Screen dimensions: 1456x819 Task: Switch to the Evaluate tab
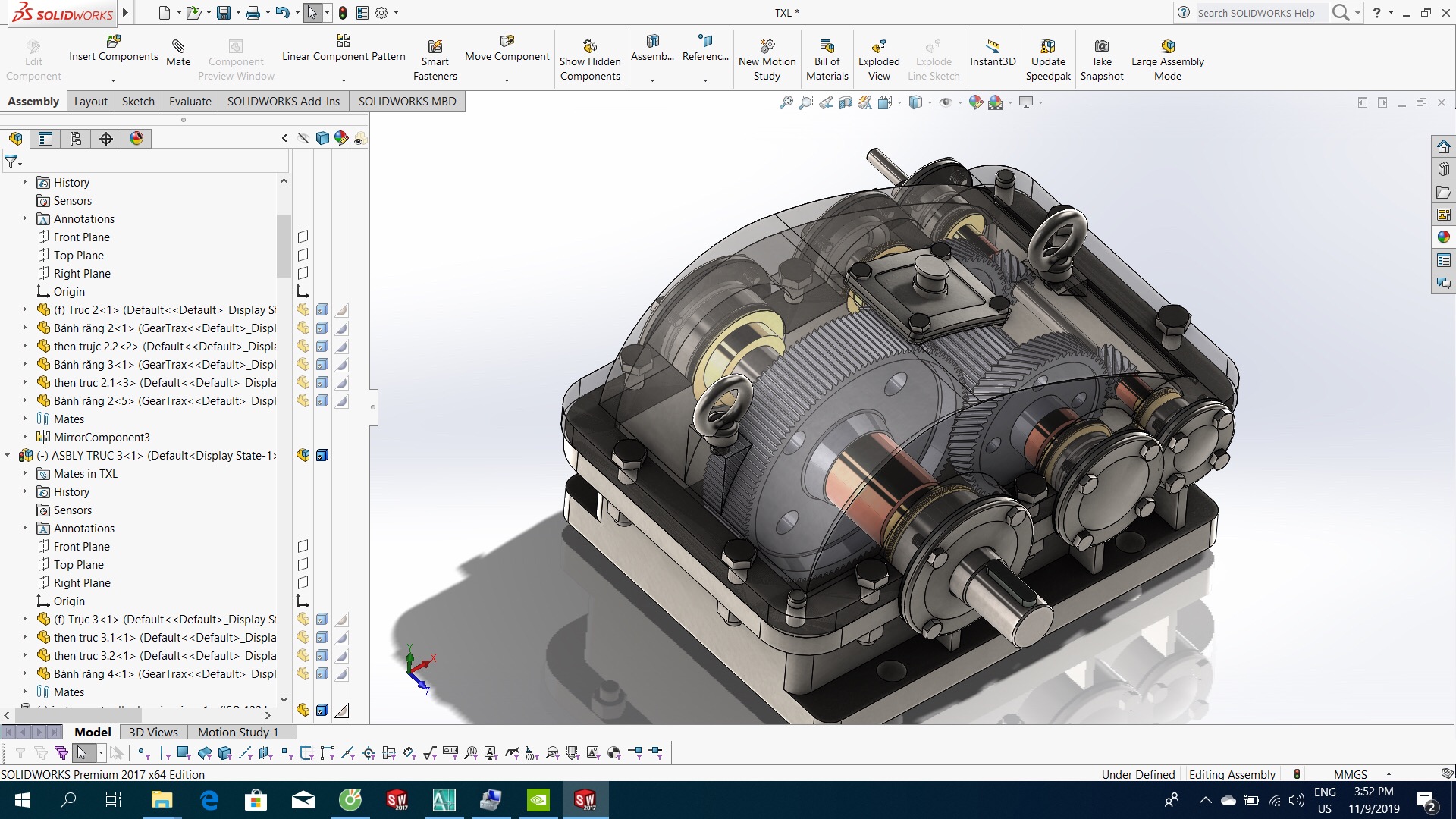click(x=190, y=102)
